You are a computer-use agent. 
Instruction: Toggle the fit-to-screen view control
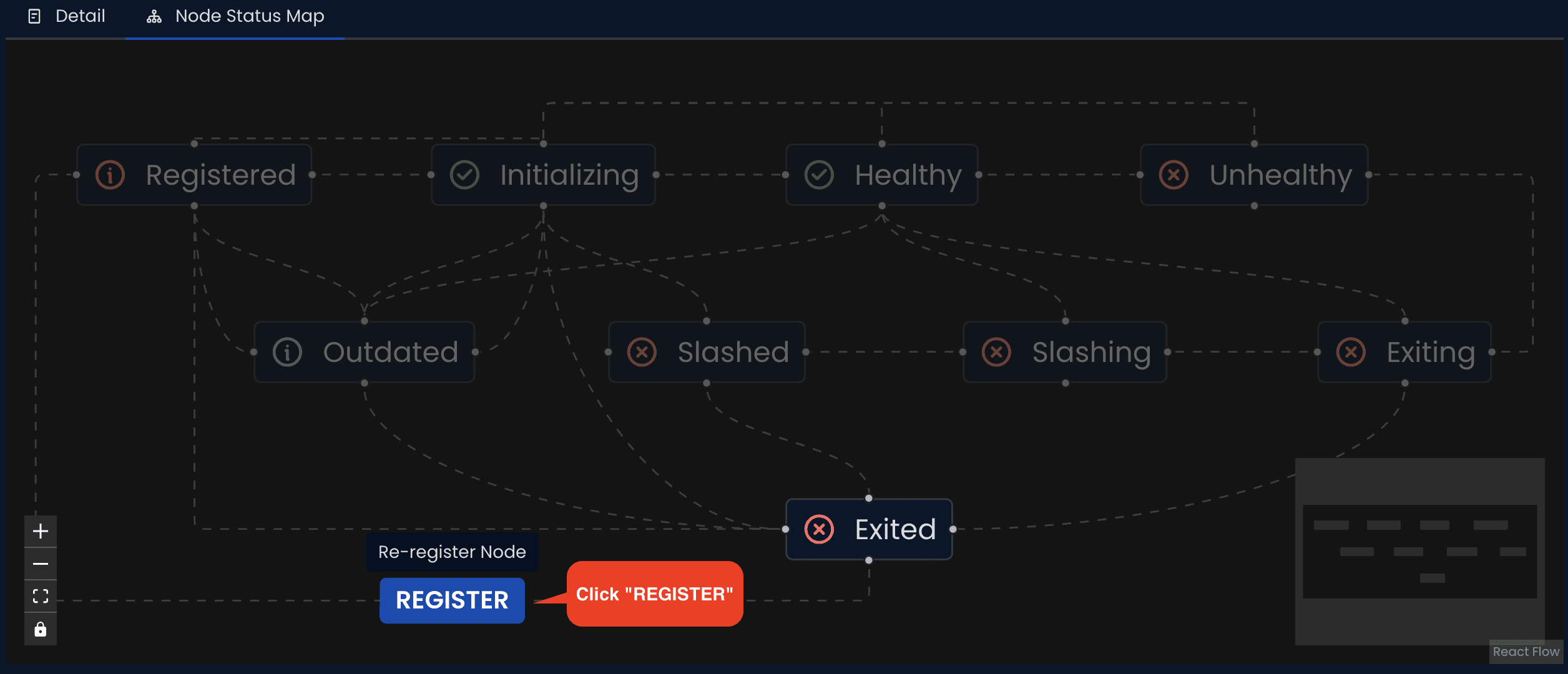coord(41,597)
